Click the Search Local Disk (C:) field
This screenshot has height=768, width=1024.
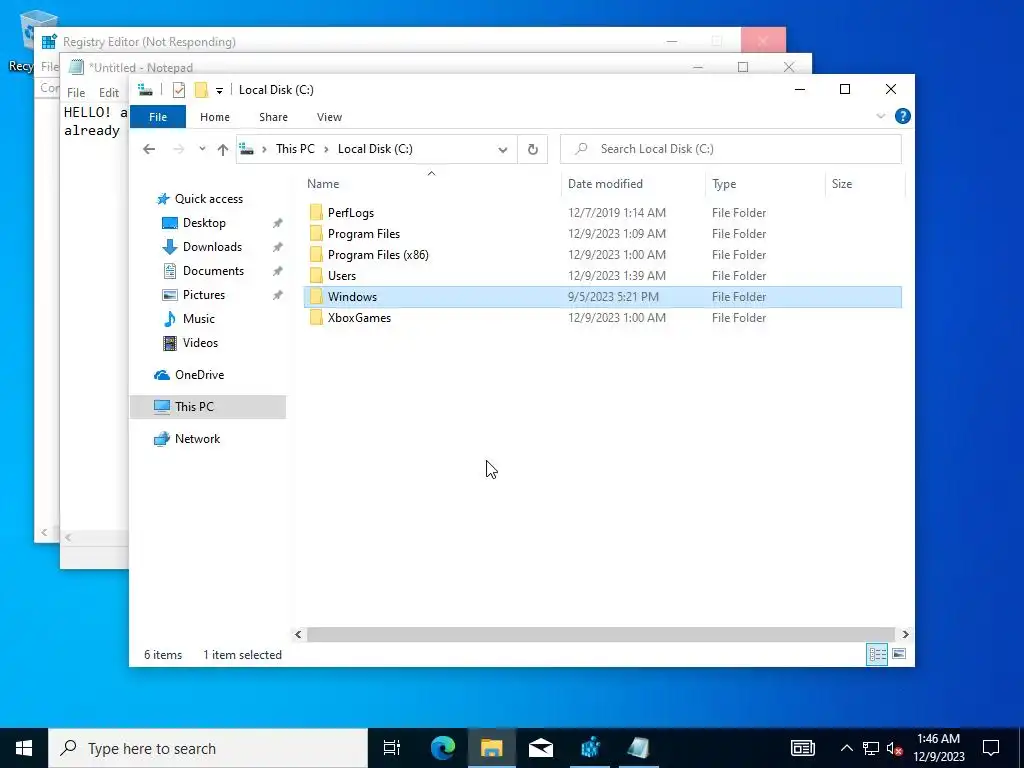pos(731,149)
